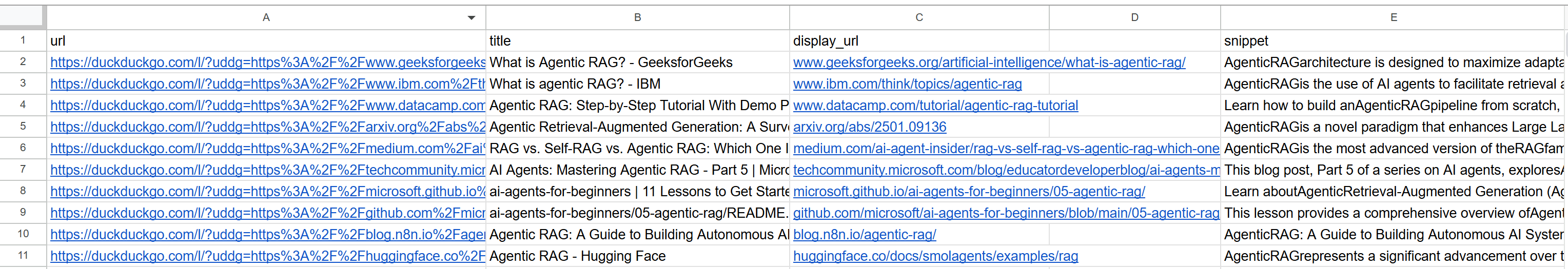Image resolution: width=1568 pixels, height=269 pixels.
Task: Open the microsoft.github.io ai-agents-for-beginners link
Action: point(968,192)
